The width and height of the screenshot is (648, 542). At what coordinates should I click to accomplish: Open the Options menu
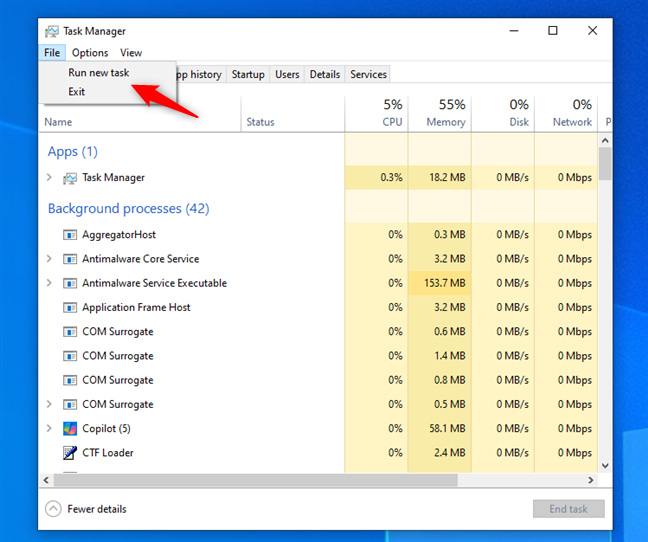(90, 53)
